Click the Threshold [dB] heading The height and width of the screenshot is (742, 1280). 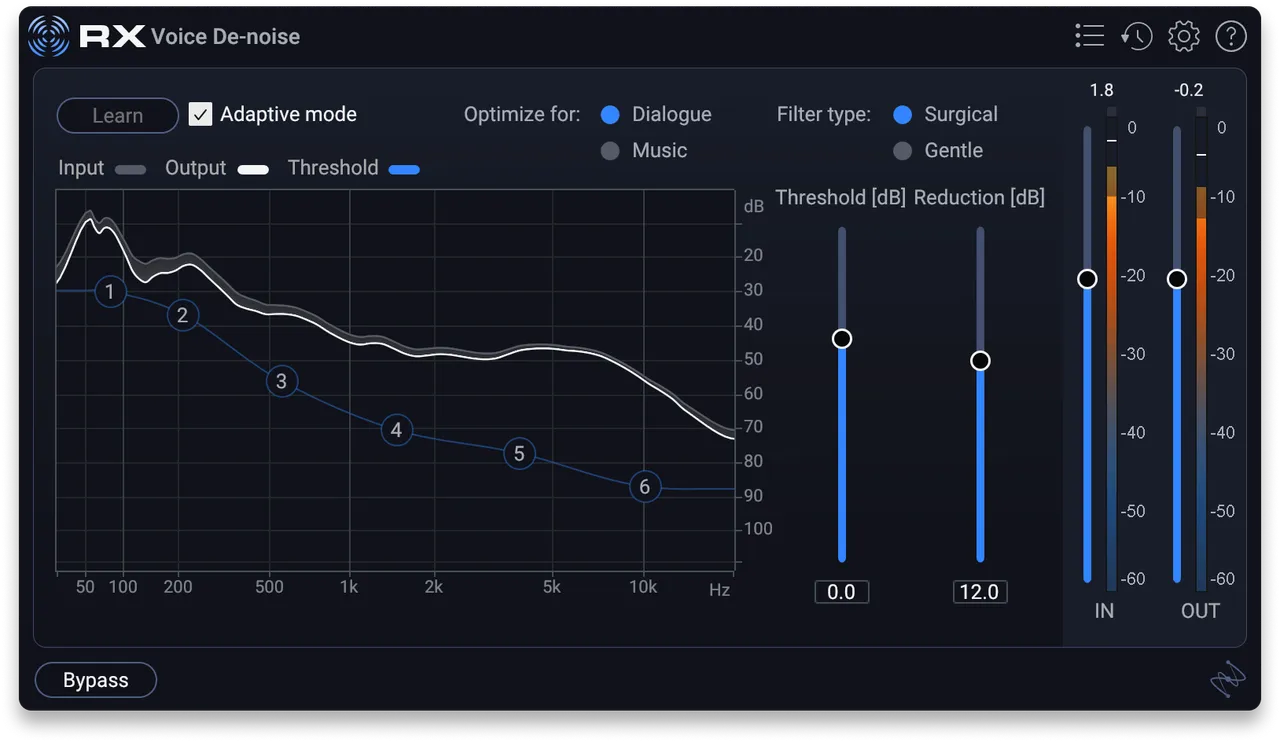point(841,198)
